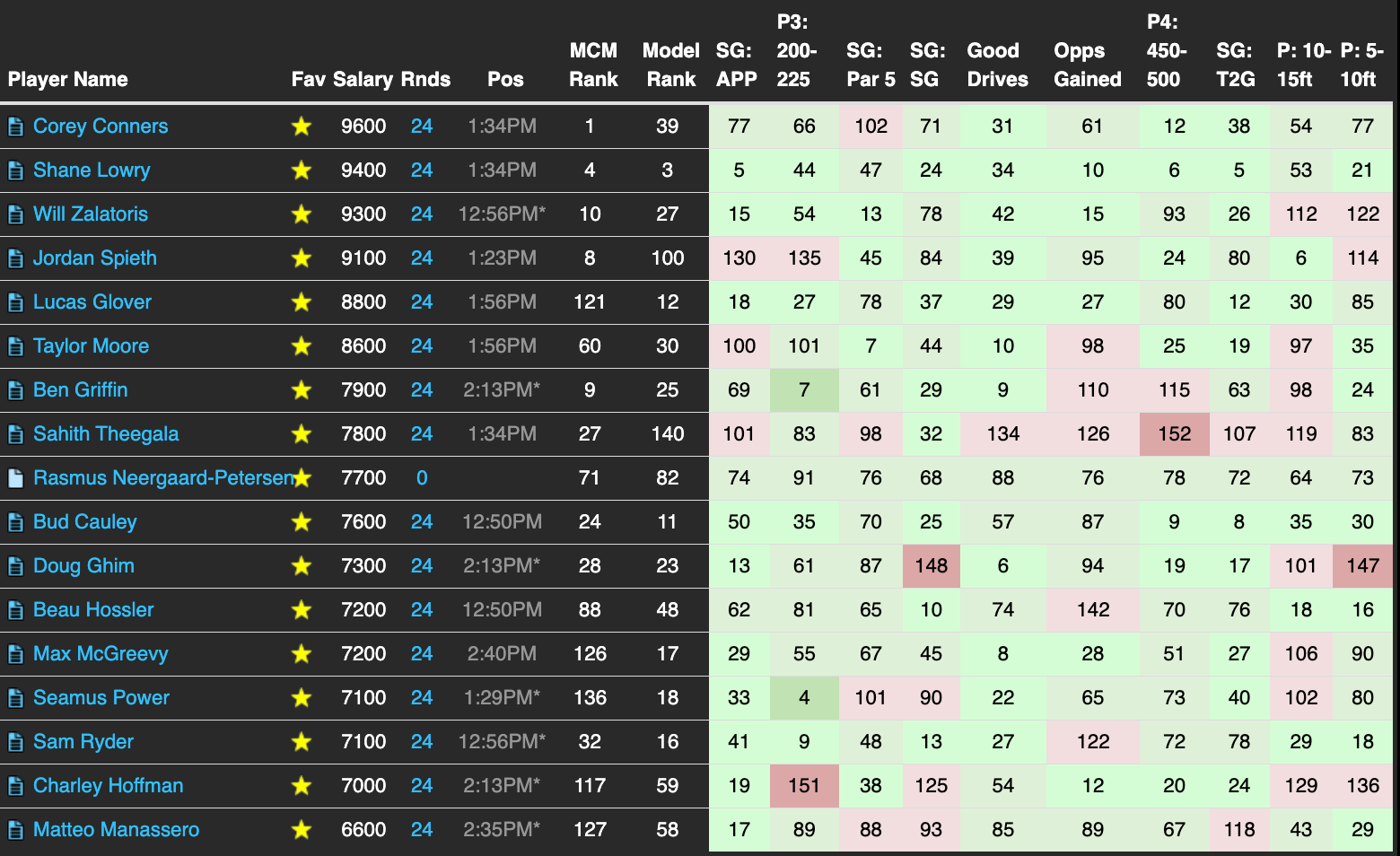Sort table by Opps Gained header

coord(1087,65)
